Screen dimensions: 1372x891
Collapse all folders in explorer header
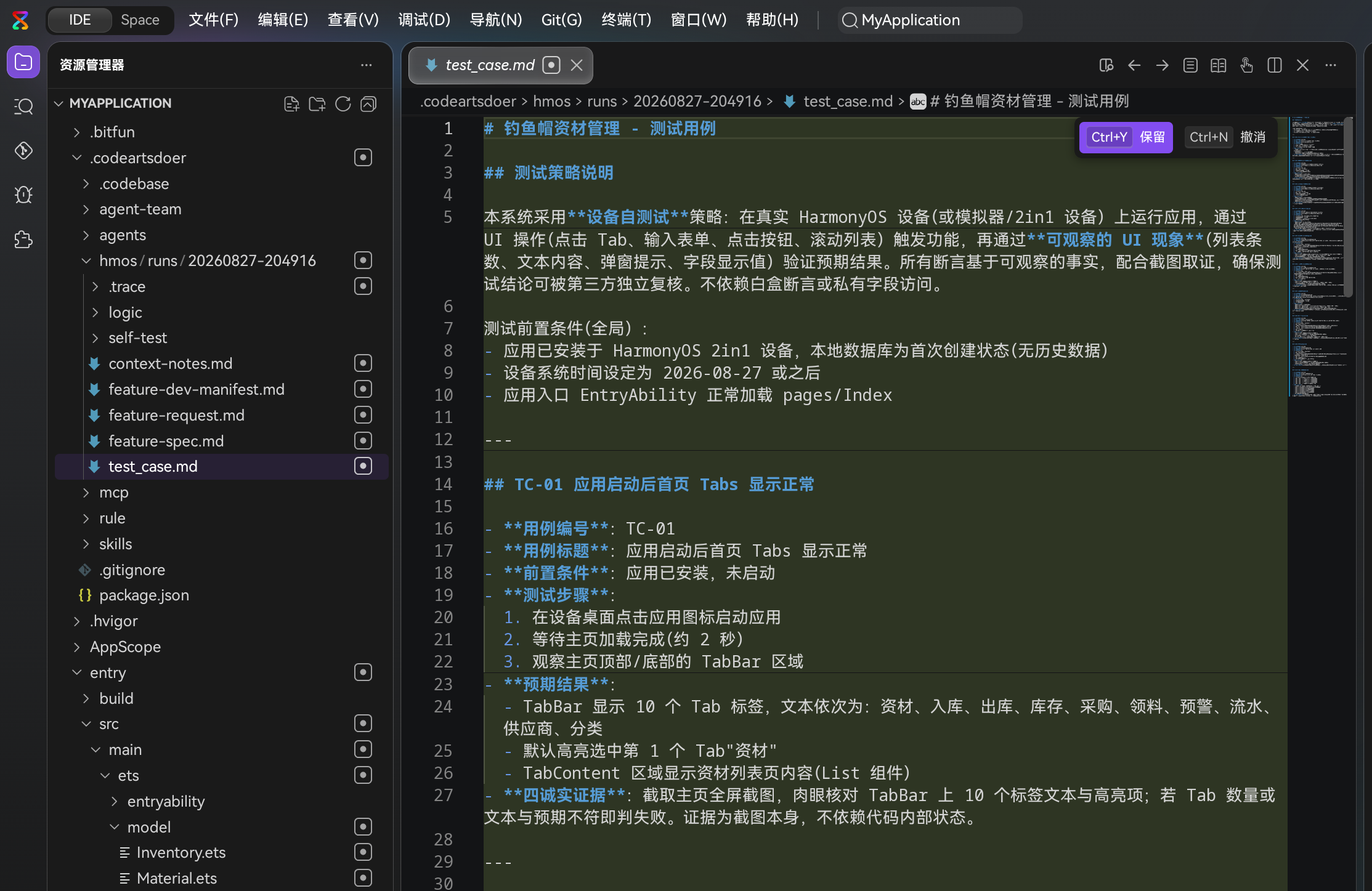click(368, 103)
